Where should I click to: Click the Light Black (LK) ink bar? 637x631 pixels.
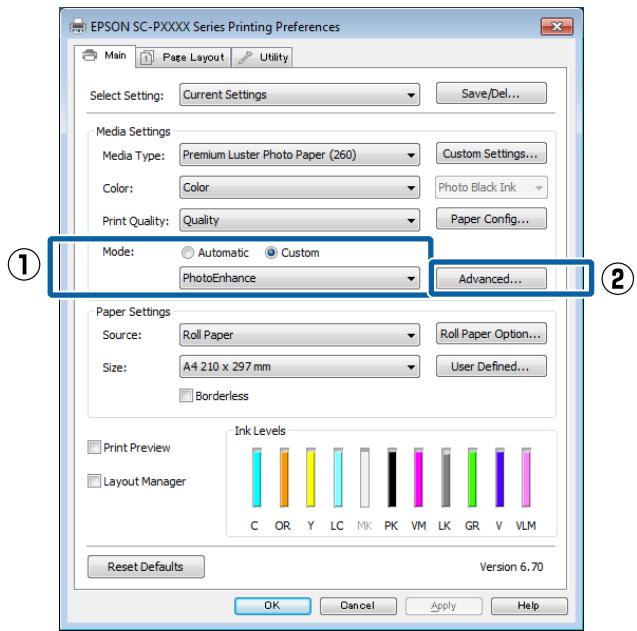point(446,477)
